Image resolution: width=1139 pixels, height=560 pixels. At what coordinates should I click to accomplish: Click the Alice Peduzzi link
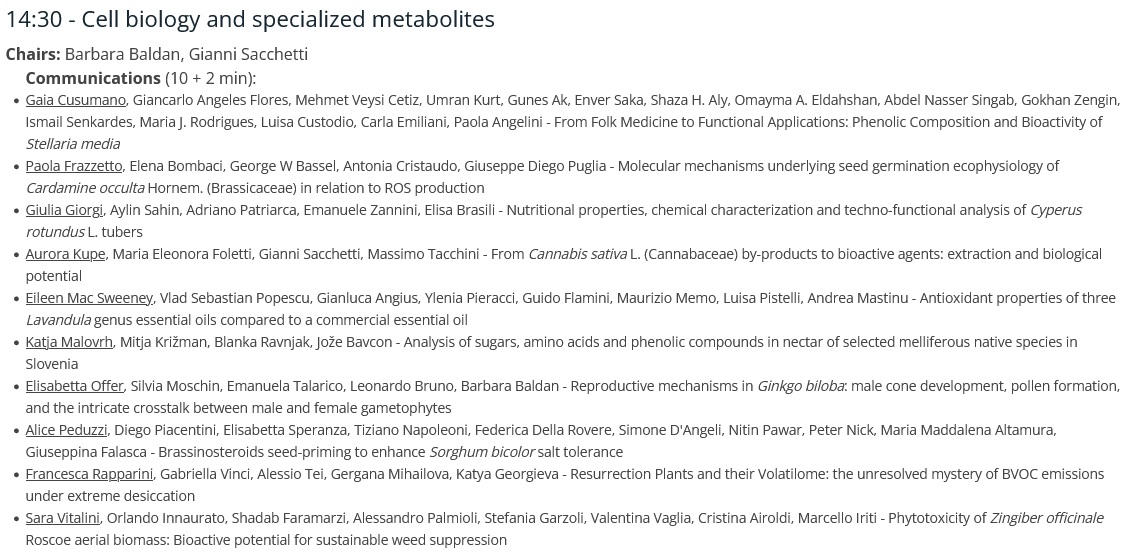pyautogui.click(x=66, y=431)
